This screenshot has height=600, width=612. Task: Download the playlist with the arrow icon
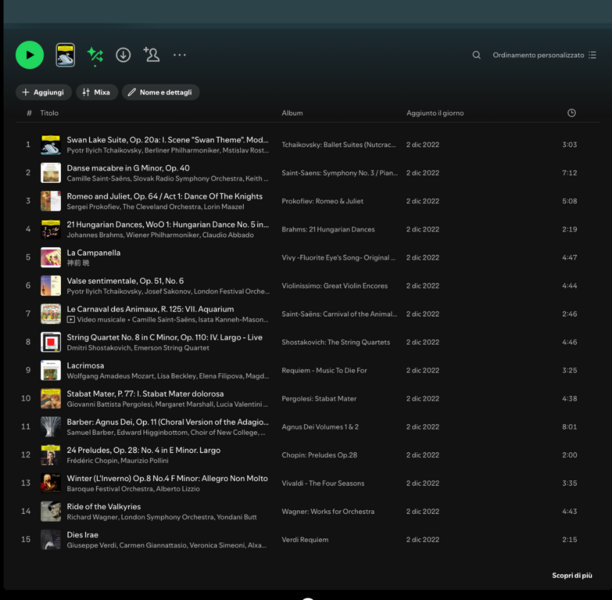tap(123, 55)
